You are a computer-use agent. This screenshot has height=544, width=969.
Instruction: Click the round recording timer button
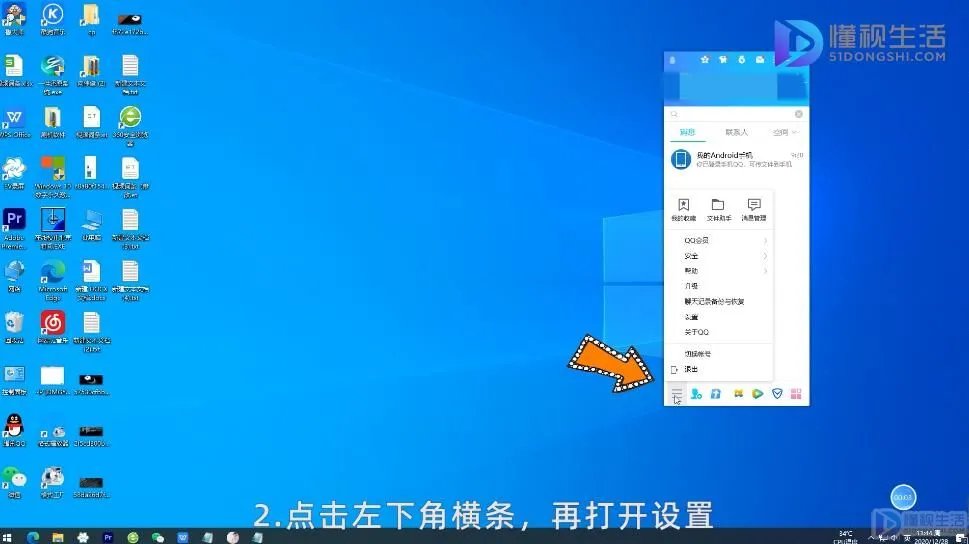(903, 497)
